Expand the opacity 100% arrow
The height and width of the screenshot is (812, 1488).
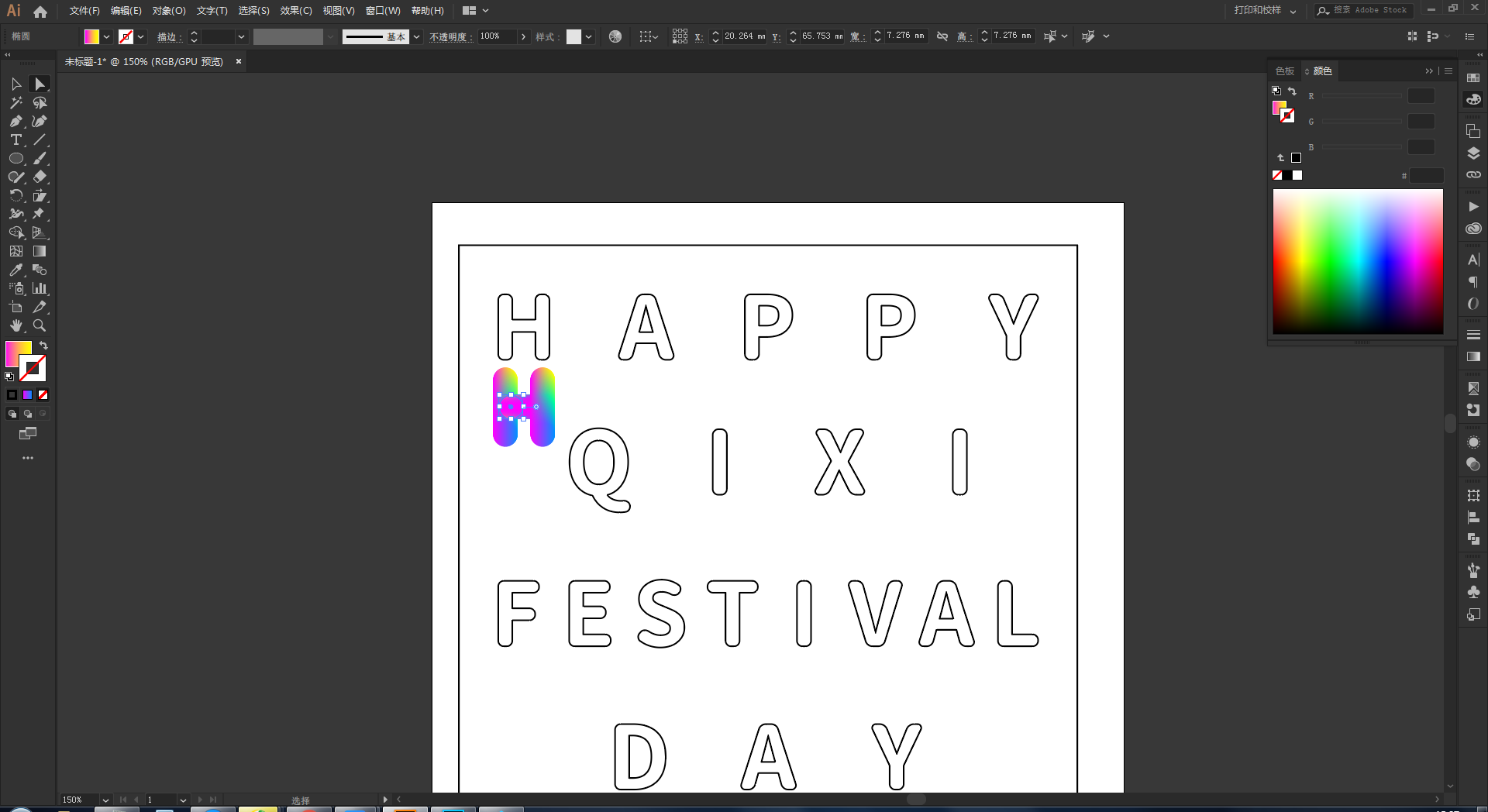click(524, 36)
